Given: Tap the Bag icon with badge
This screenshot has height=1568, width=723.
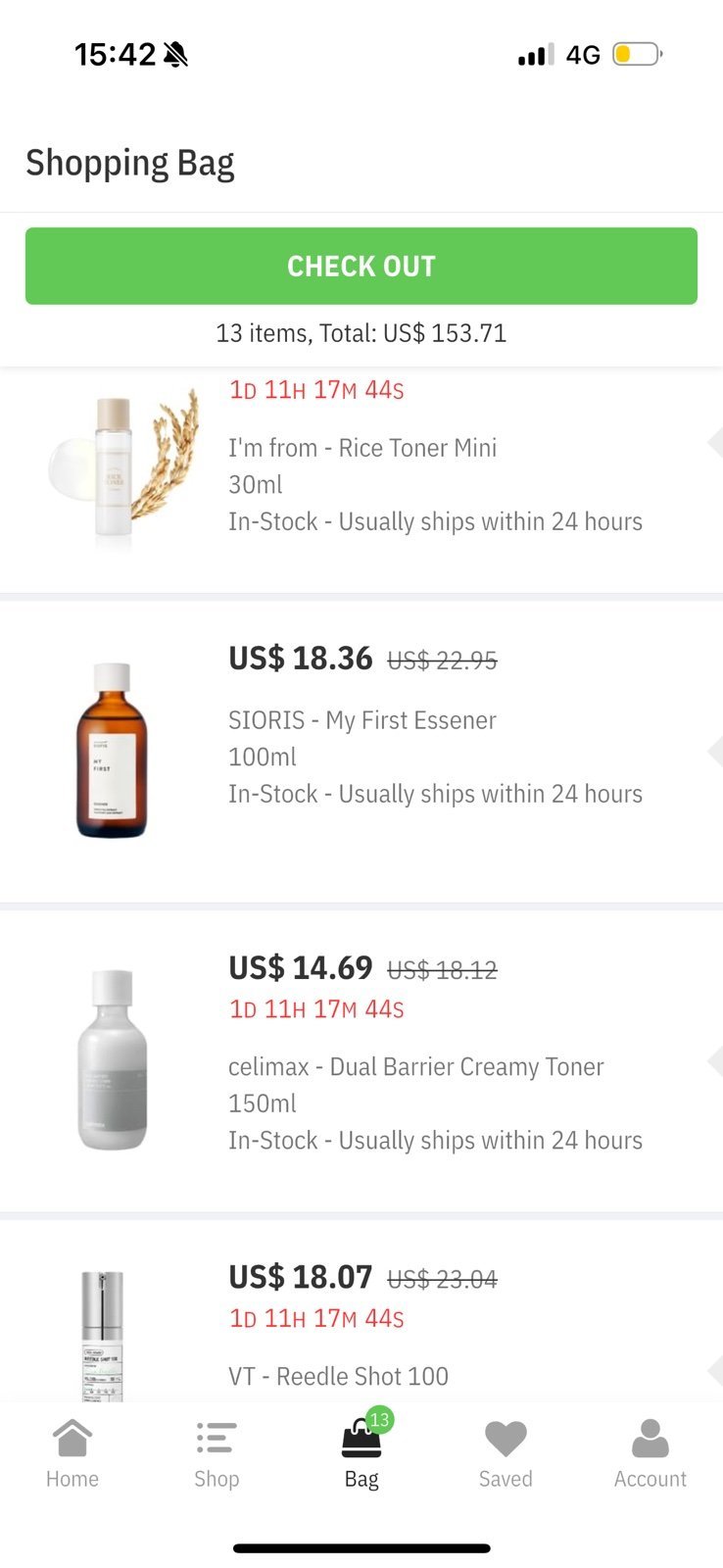Looking at the screenshot, I should point(361,1440).
